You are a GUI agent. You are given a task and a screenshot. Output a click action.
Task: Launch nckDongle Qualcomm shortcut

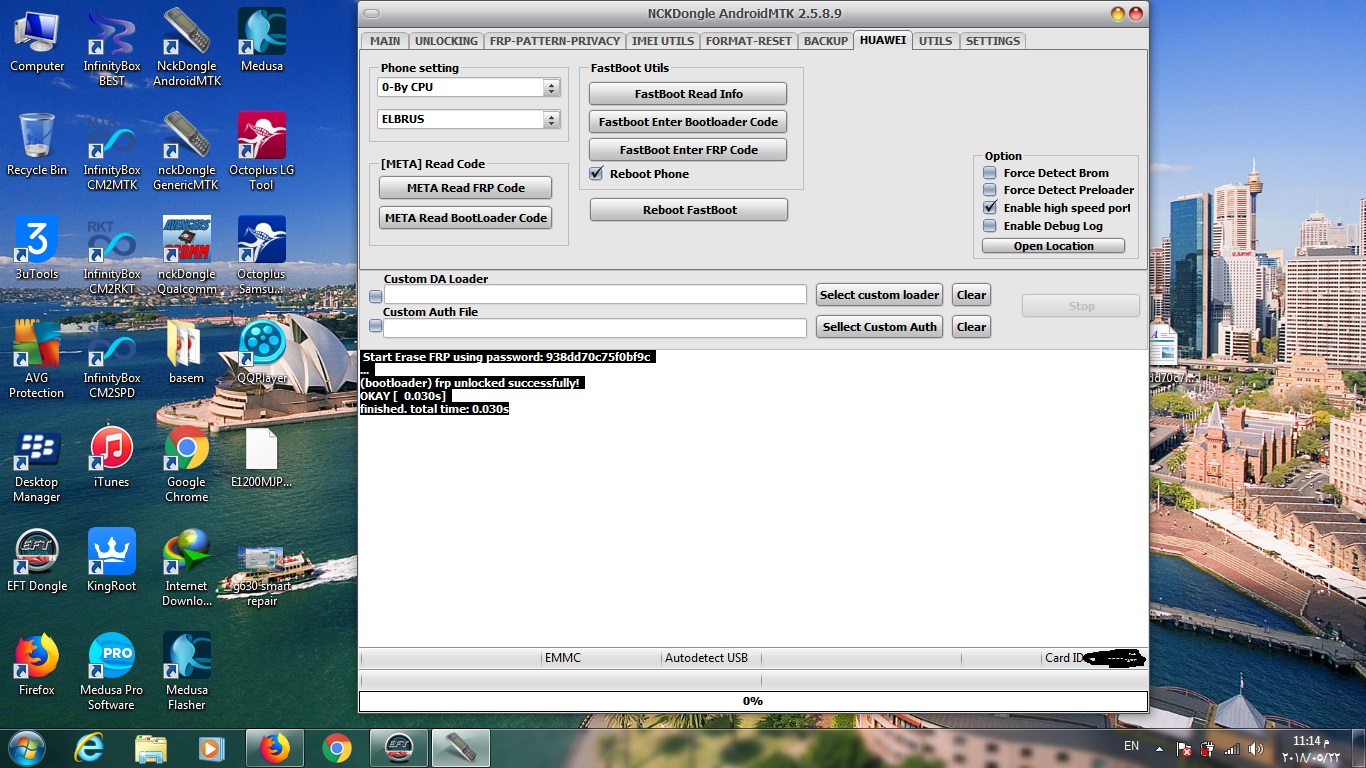tap(186, 255)
